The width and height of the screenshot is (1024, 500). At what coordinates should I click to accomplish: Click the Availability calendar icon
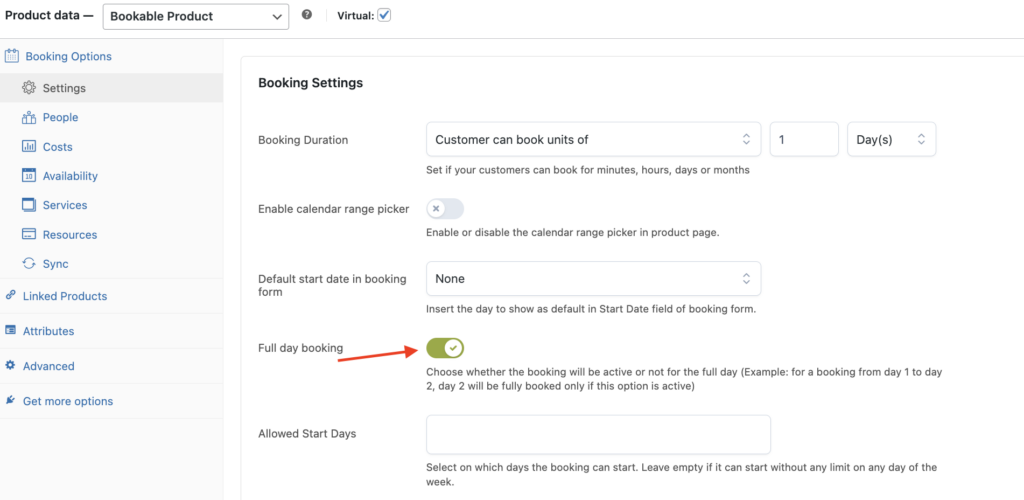coord(29,176)
